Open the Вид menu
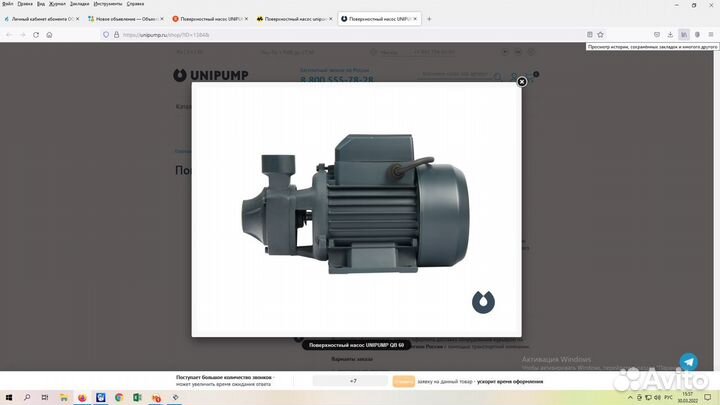The image size is (720, 405). [x=41, y=4]
